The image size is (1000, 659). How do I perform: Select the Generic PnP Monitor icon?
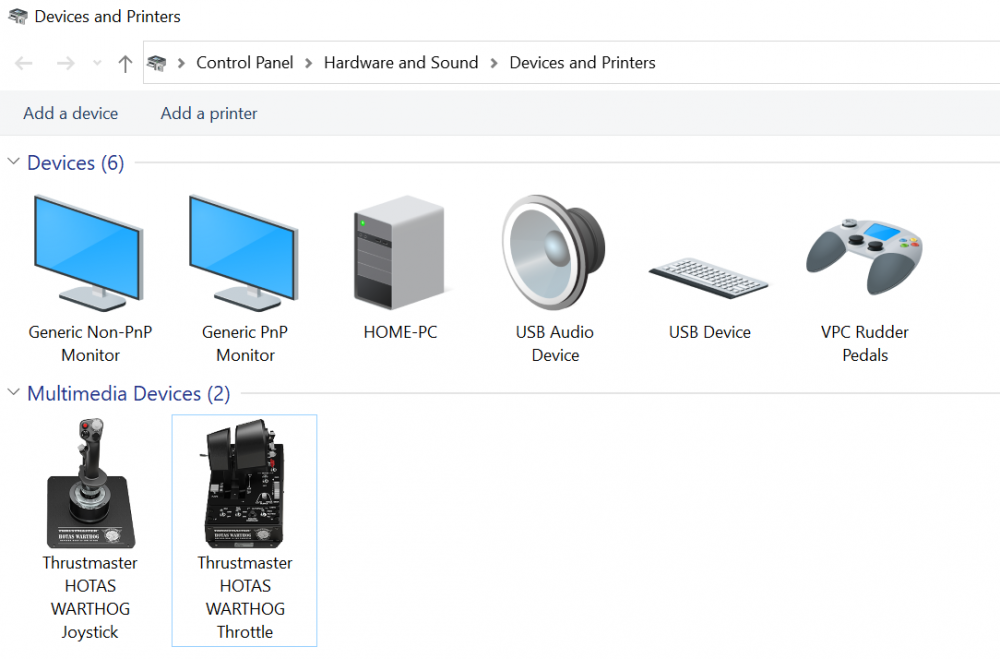tap(244, 253)
